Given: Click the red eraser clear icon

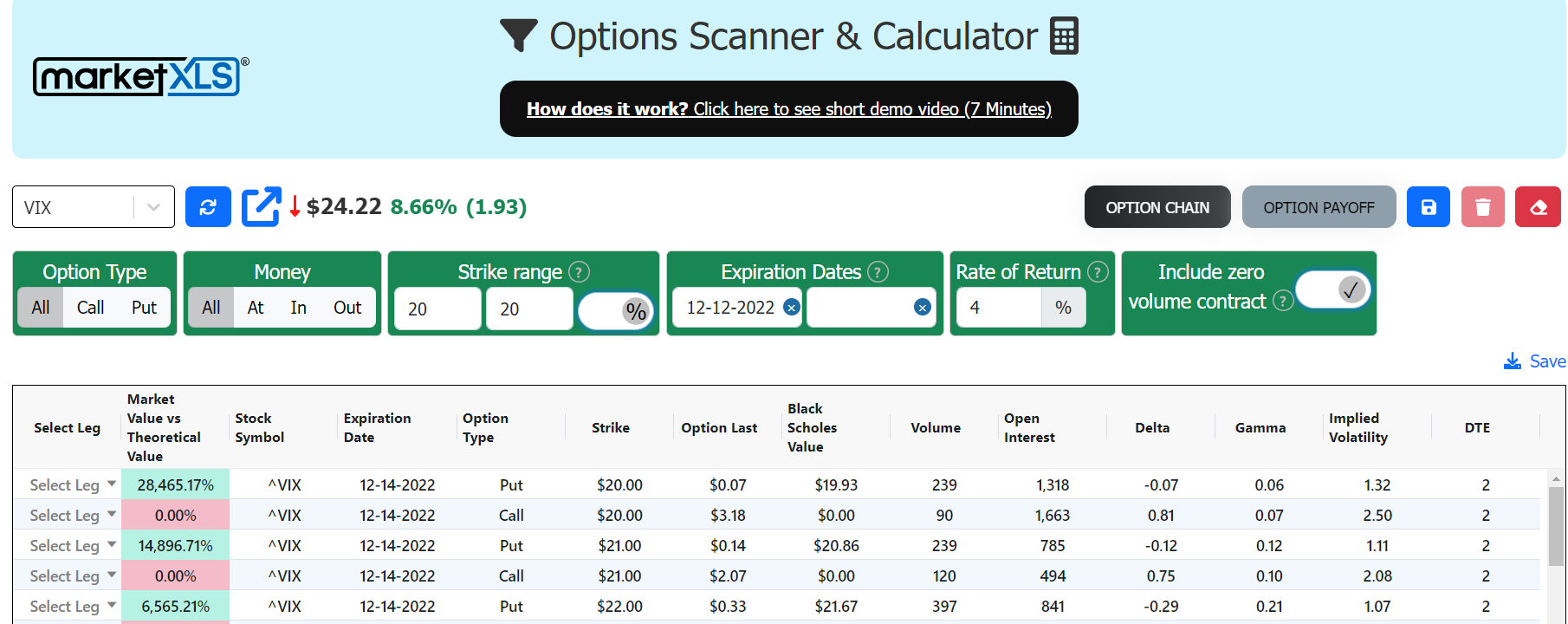Looking at the screenshot, I should click(1538, 207).
